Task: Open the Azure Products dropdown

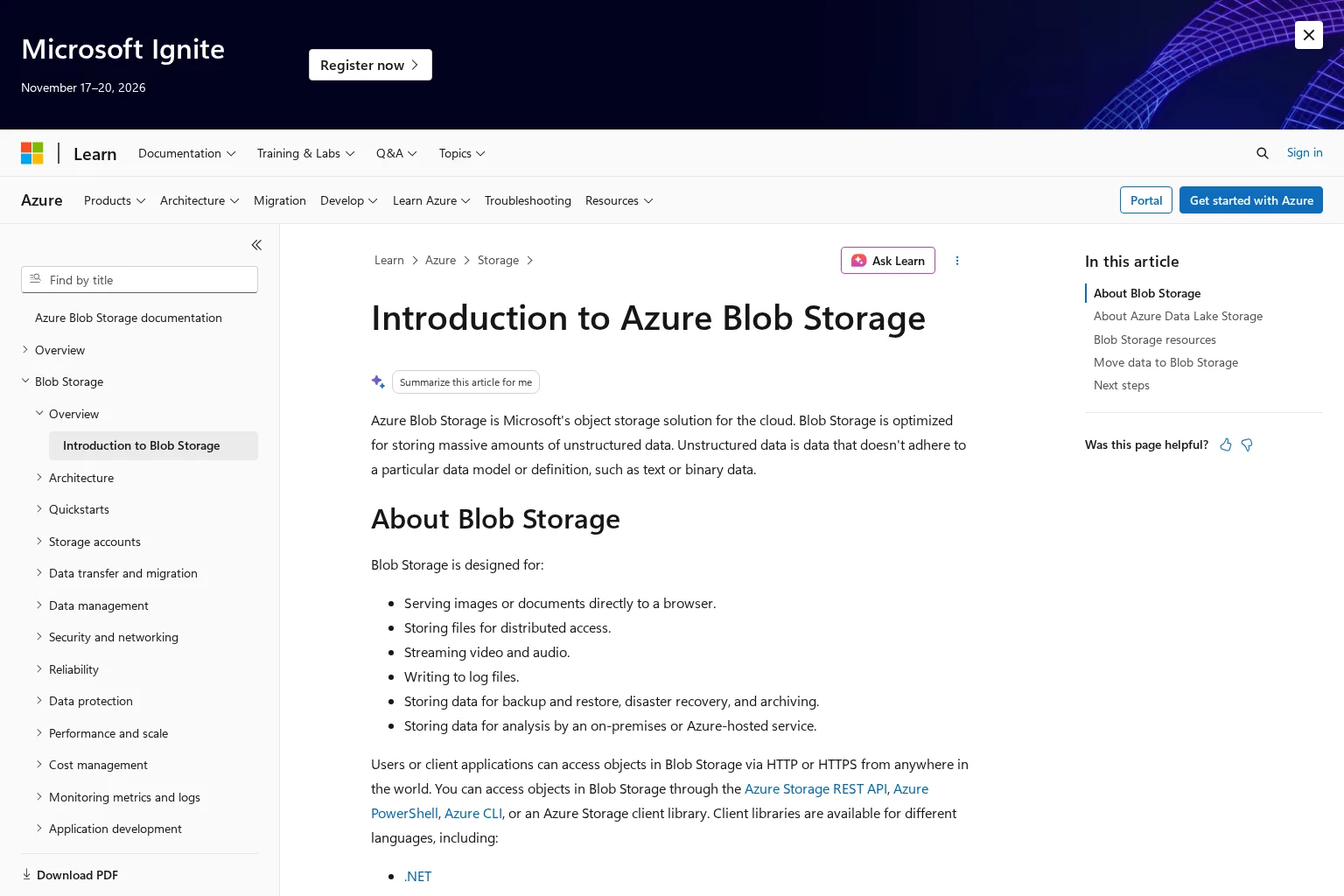Action: [x=115, y=200]
